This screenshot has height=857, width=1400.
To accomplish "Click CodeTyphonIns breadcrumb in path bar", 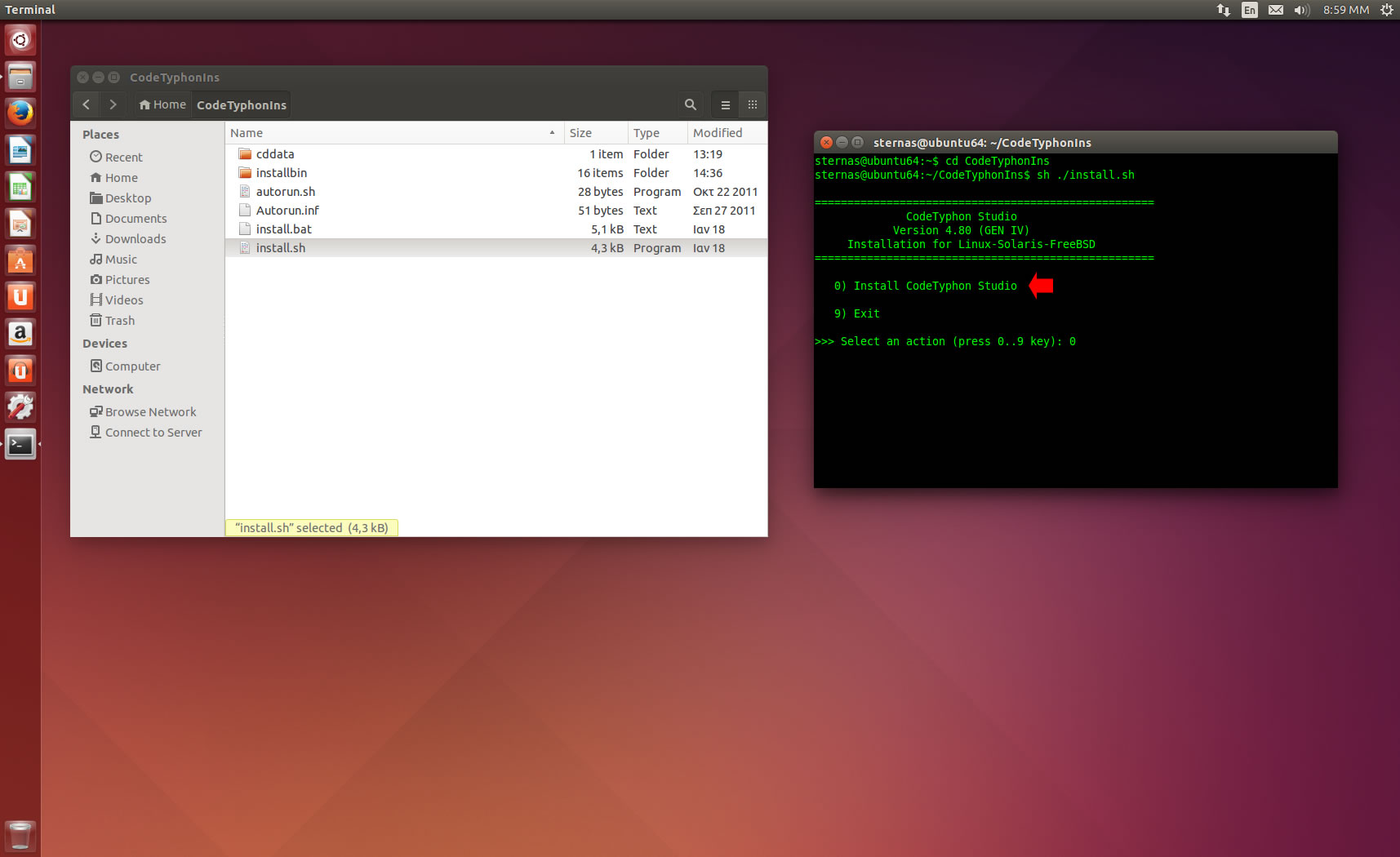I will coord(242,104).
